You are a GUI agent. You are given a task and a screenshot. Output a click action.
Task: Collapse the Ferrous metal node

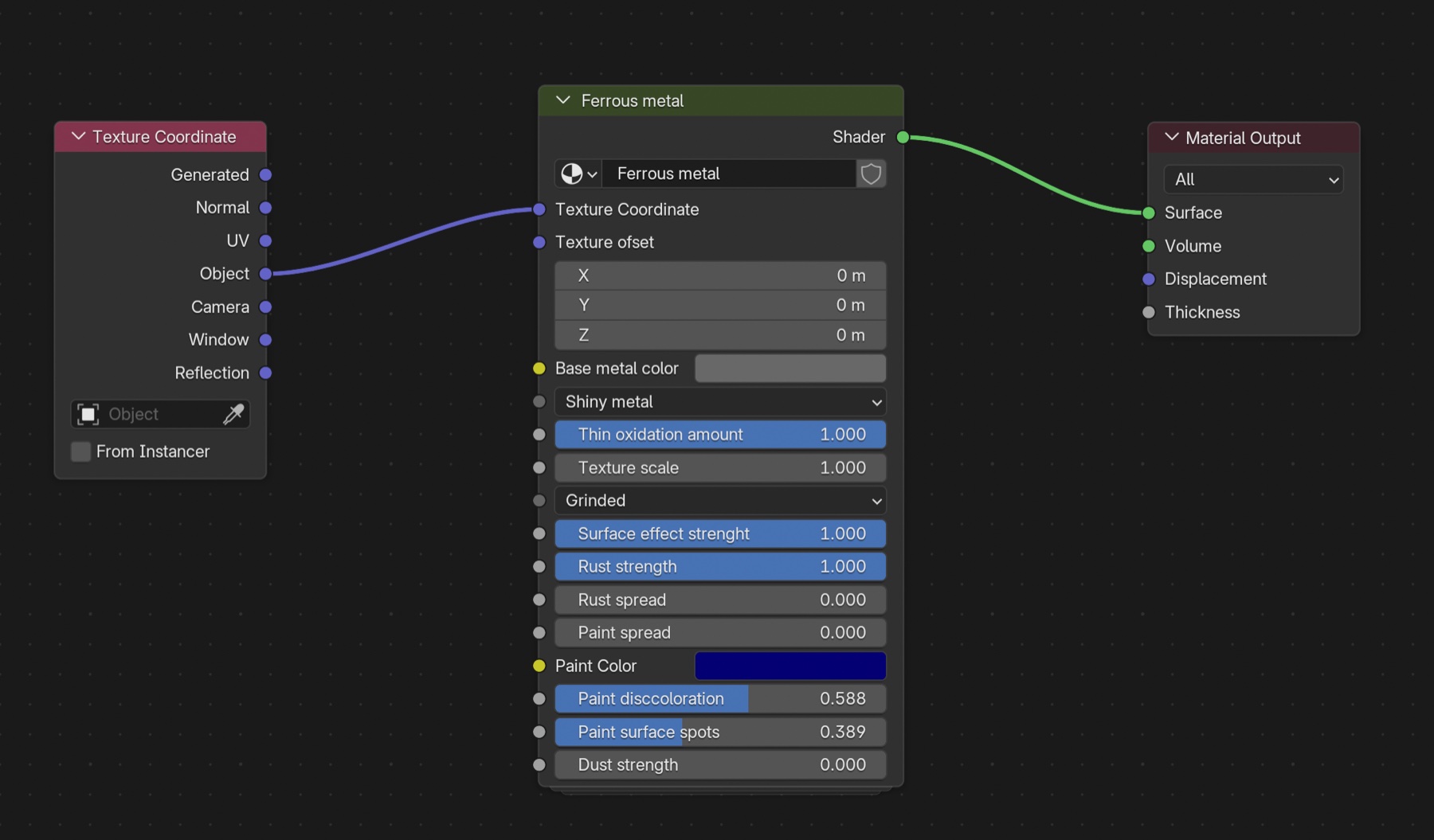pyautogui.click(x=563, y=100)
